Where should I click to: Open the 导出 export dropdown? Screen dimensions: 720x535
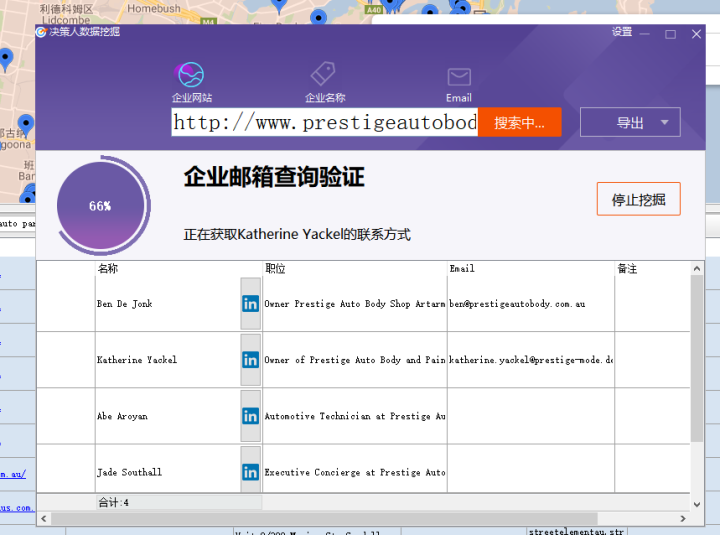click(630, 122)
